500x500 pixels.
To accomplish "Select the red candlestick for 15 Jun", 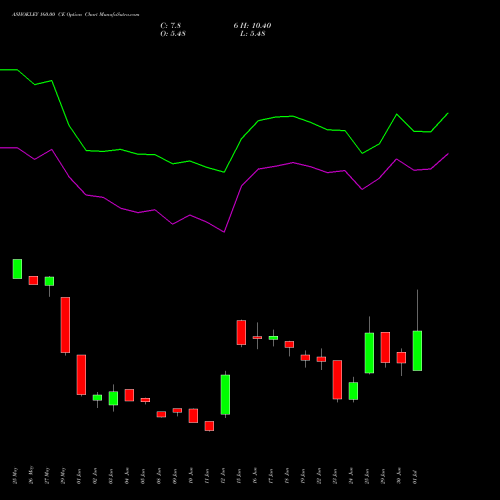I will 241,333.
